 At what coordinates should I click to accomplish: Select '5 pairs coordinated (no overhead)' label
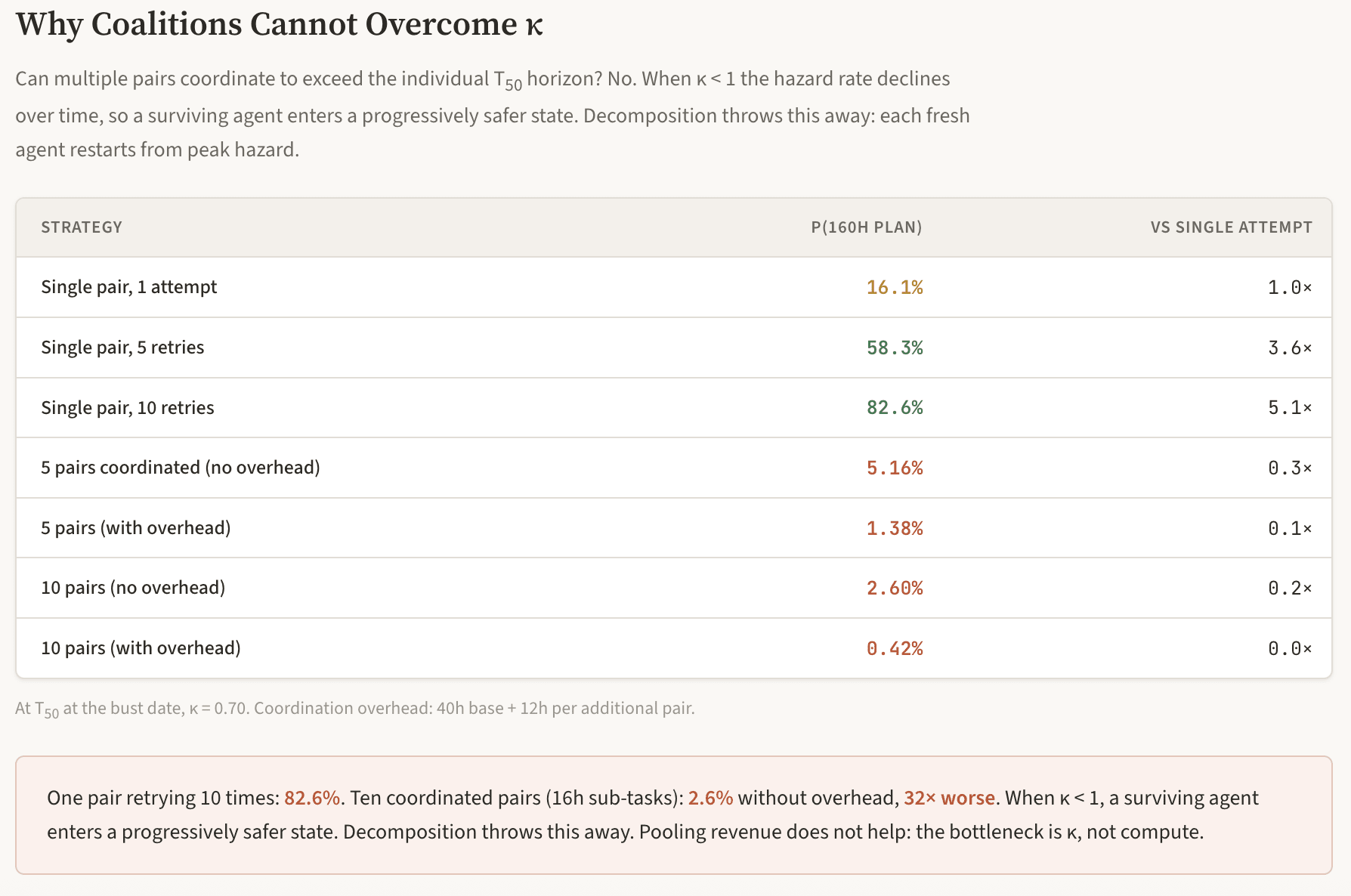181,468
